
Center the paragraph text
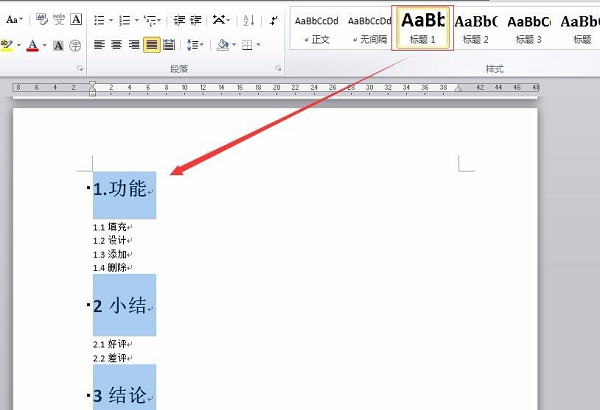tap(116, 45)
